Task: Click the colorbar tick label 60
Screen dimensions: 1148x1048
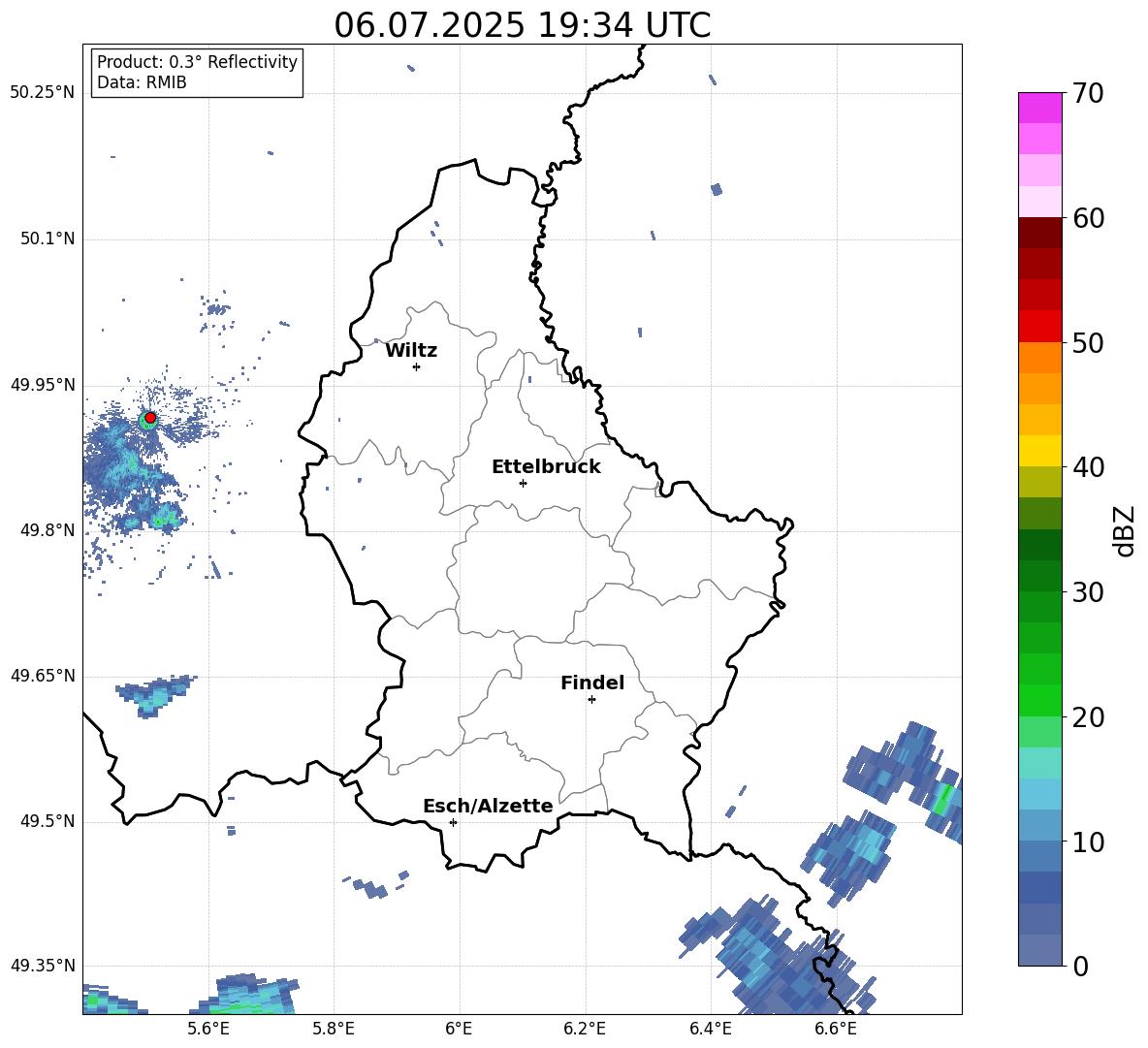Action: pyautogui.click(x=1088, y=218)
